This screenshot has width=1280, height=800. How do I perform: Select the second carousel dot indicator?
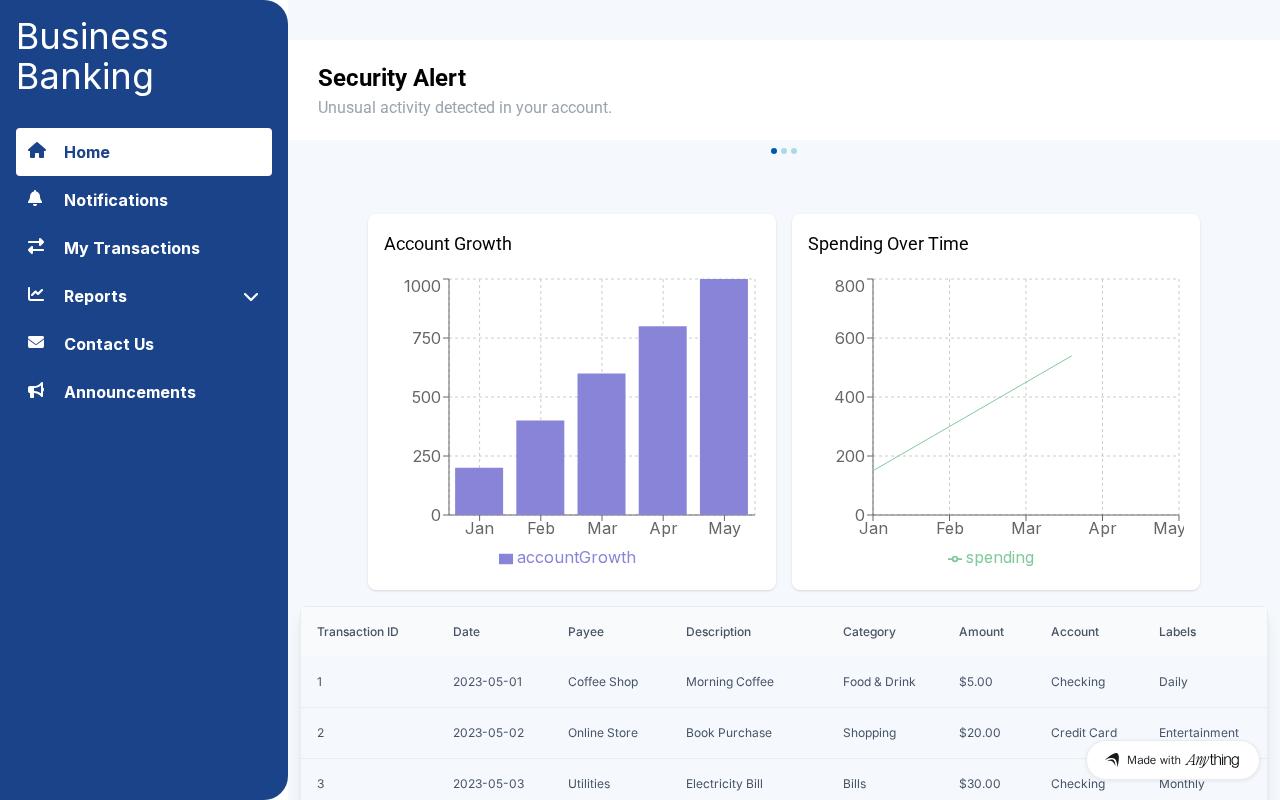tap(784, 151)
